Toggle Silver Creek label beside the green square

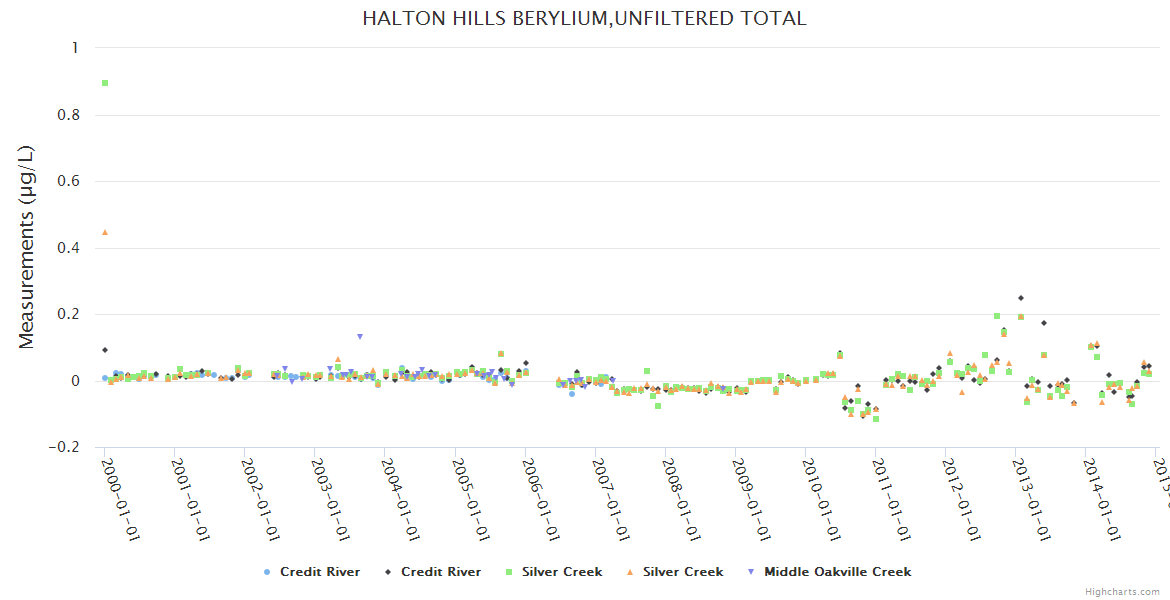(x=561, y=572)
